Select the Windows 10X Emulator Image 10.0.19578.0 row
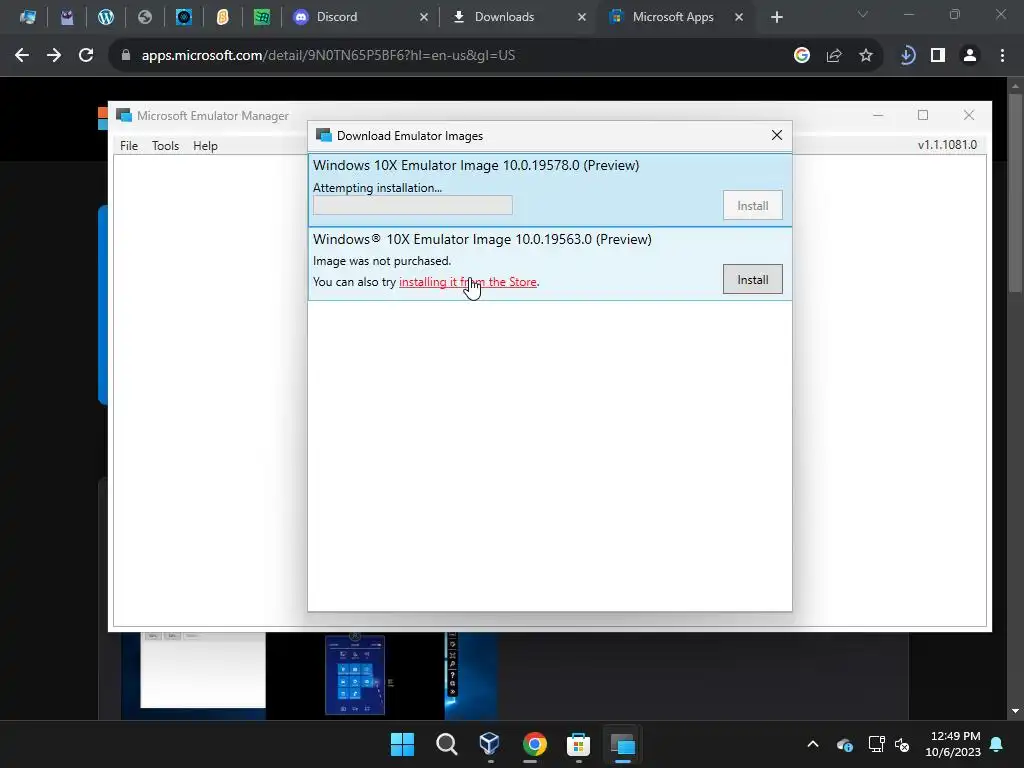 [550, 190]
